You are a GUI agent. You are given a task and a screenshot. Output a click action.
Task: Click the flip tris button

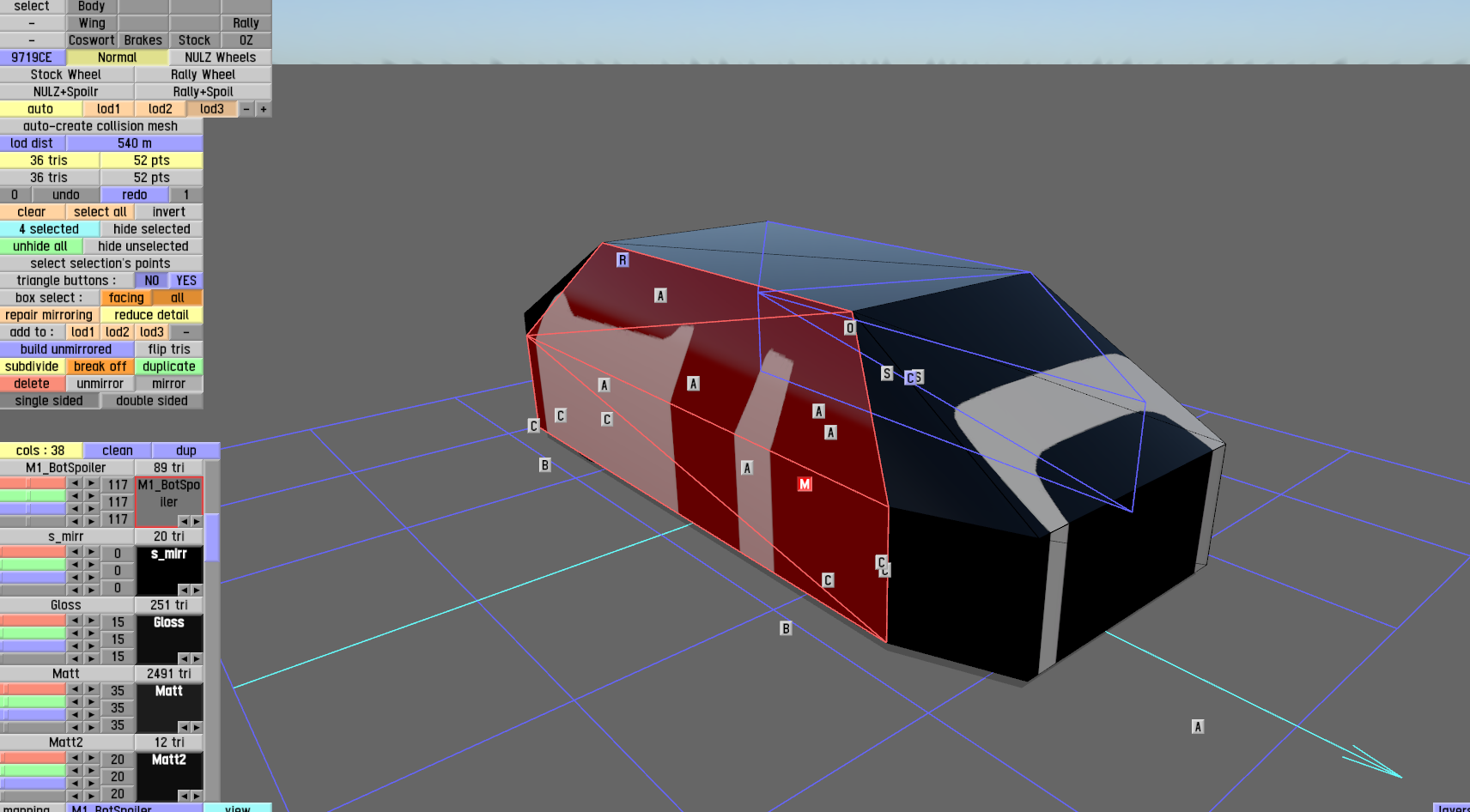169,349
